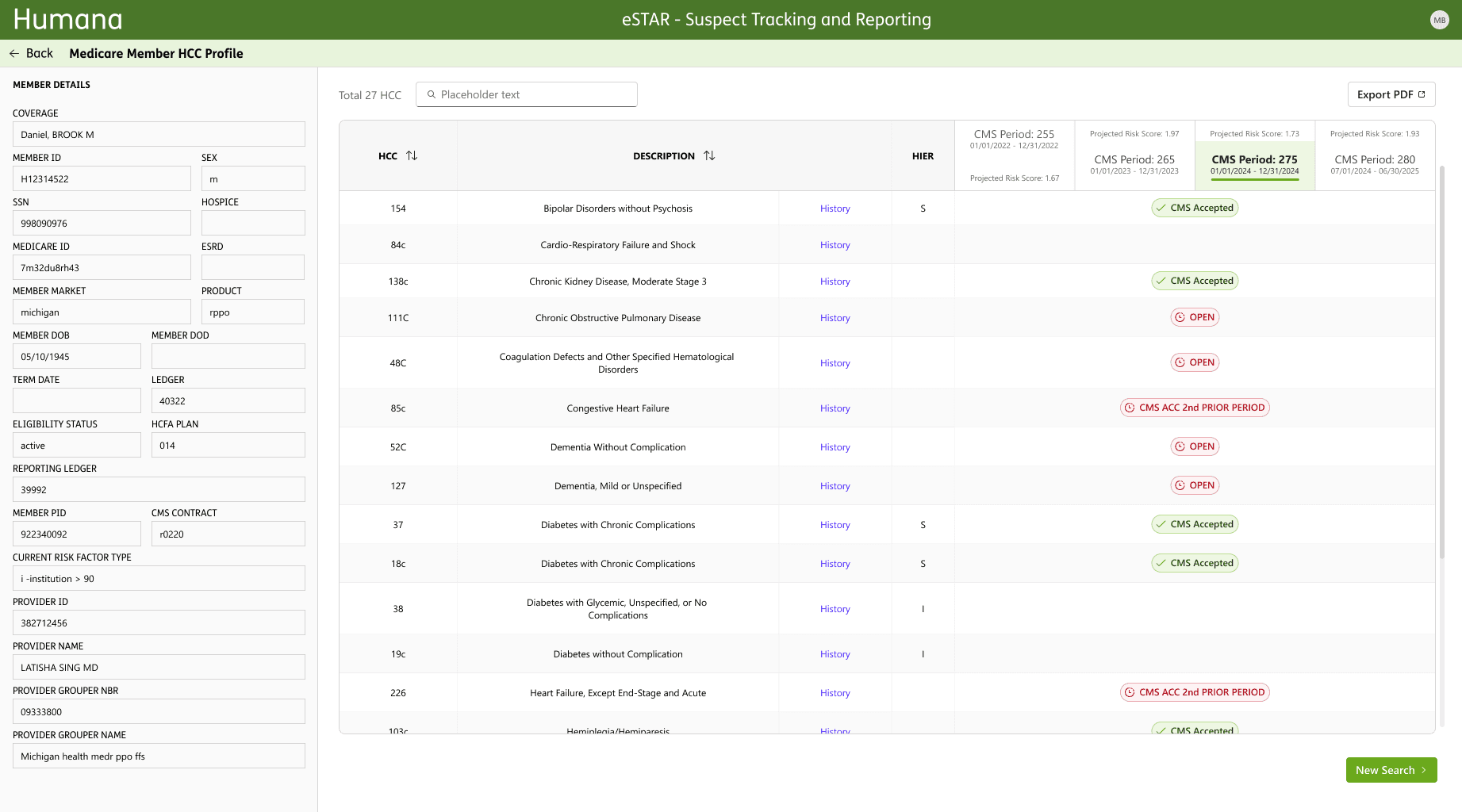Click the Member ID field H12314522
Screen dimensions: 1462x812
pyautogui.click(x=102, y=178)
